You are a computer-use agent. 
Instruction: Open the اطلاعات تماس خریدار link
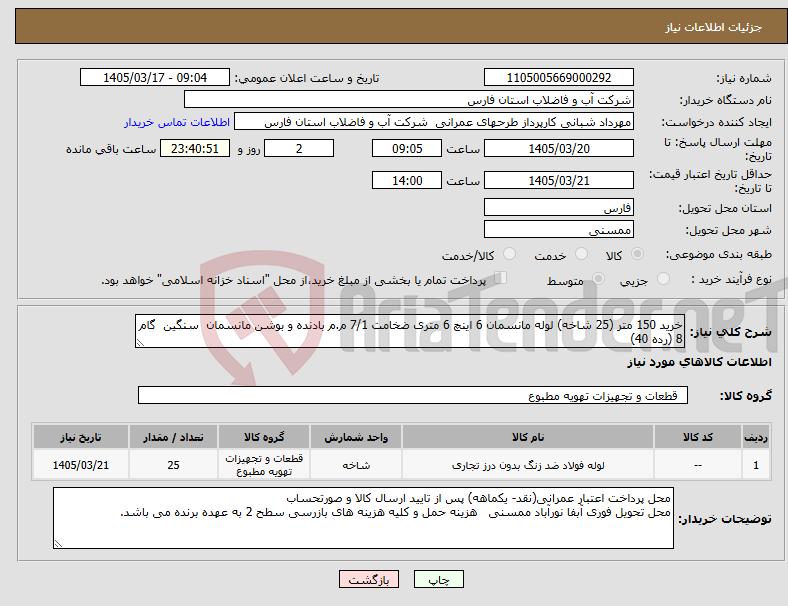[177, 122]
